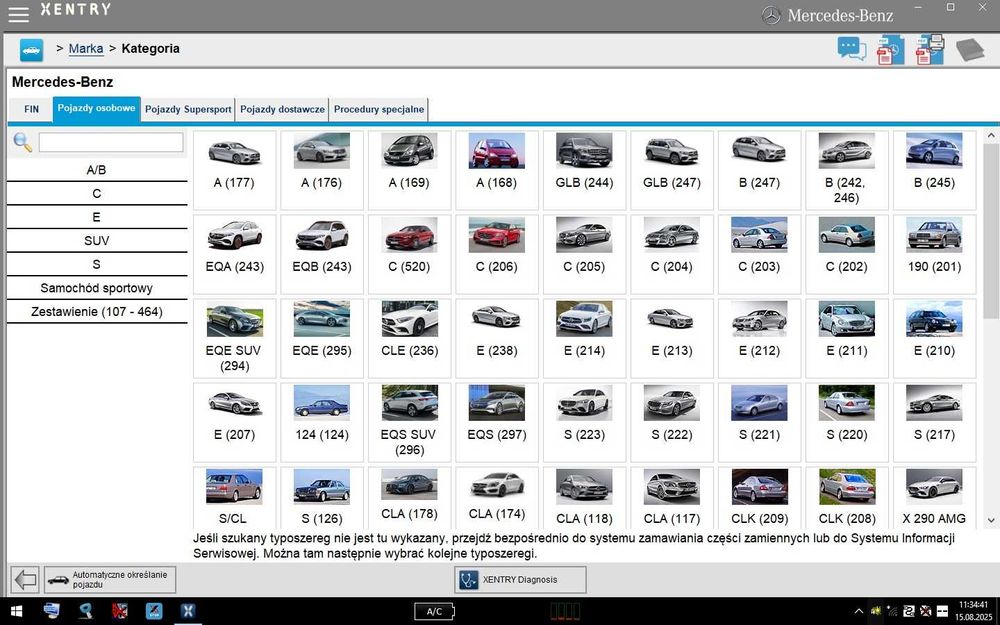
Task: Click the scrollbar down arrow in model list
Action: pos(991,521)
